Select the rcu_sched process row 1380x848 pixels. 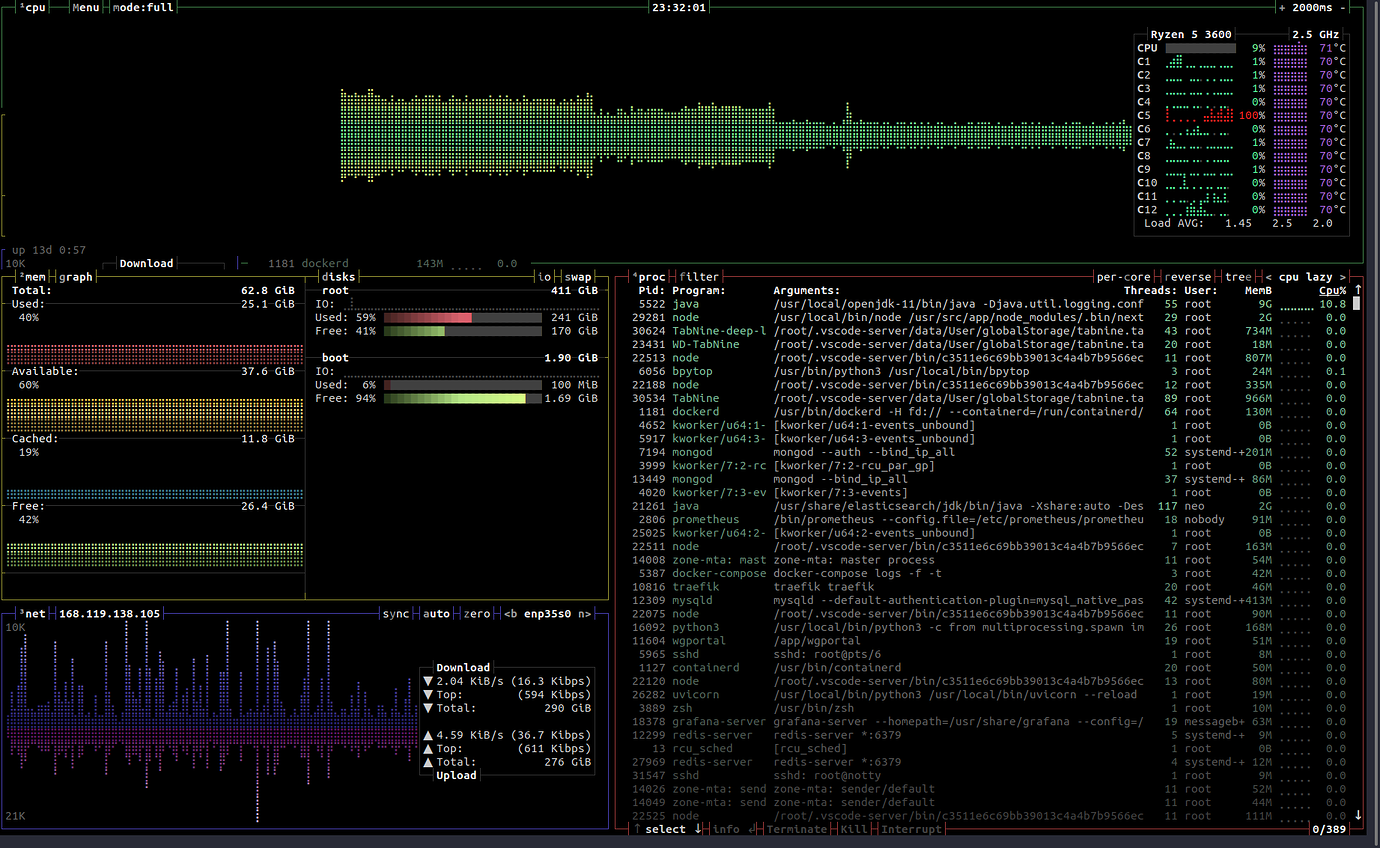tap(991, 749)
